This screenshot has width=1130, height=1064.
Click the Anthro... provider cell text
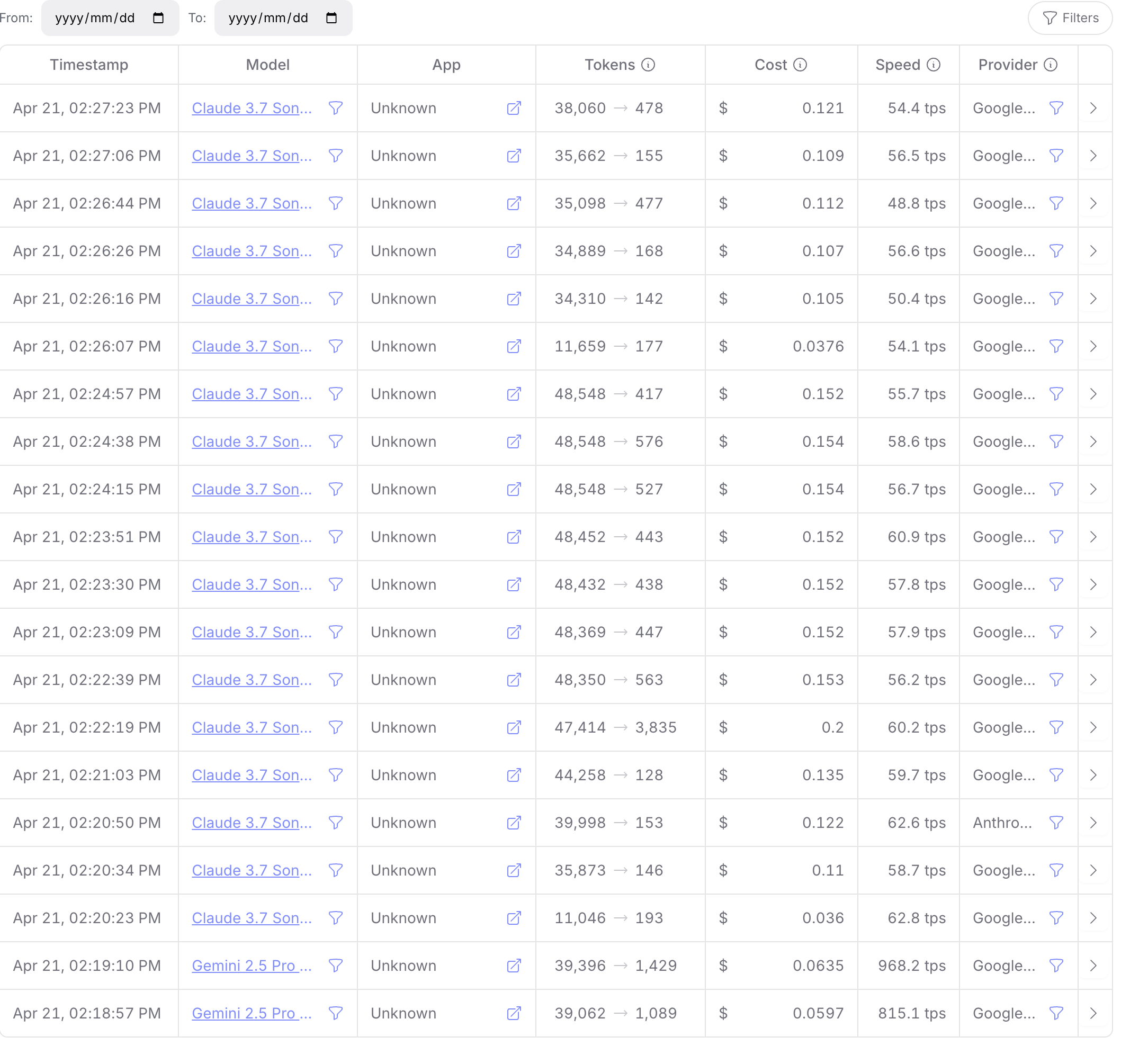tap(1002, 823)
